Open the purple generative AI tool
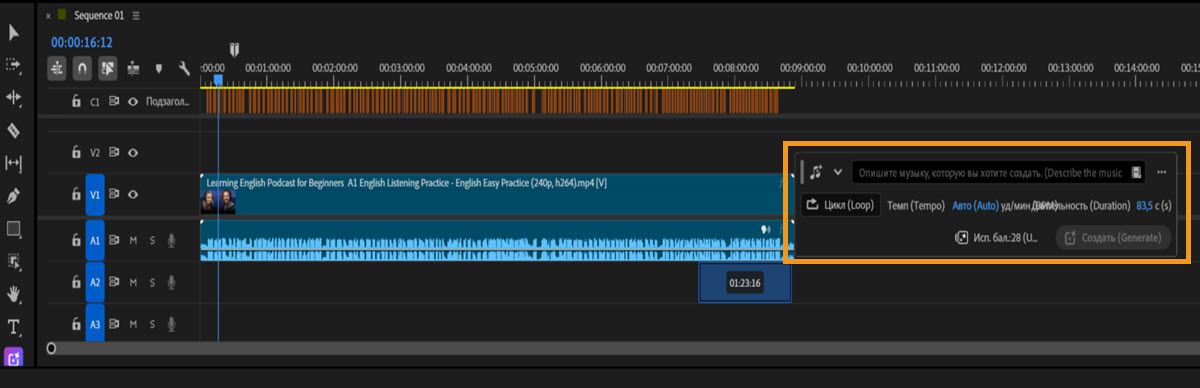1200x388 pixels. [14, 356]
